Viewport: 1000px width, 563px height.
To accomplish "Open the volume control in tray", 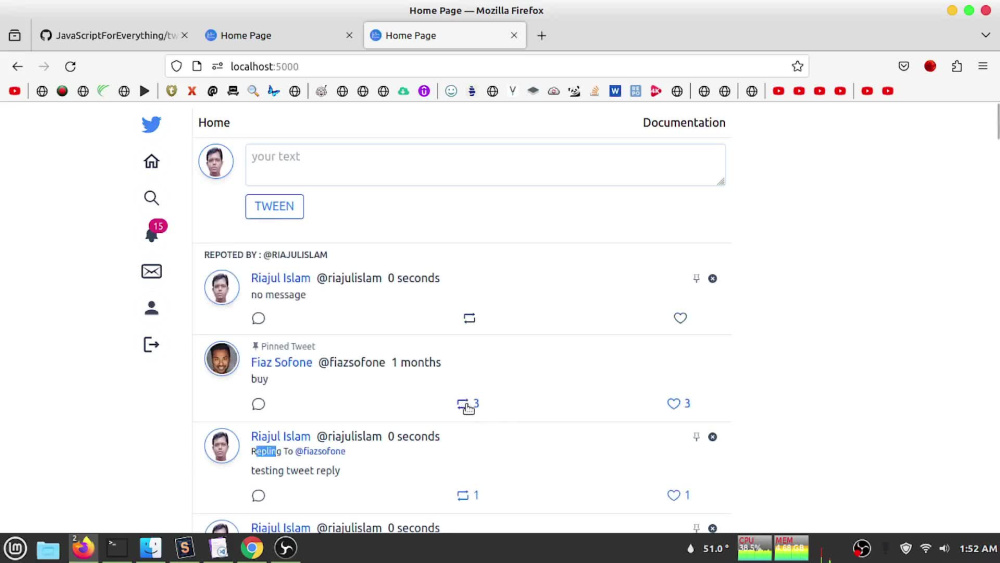I will point(945,548).
